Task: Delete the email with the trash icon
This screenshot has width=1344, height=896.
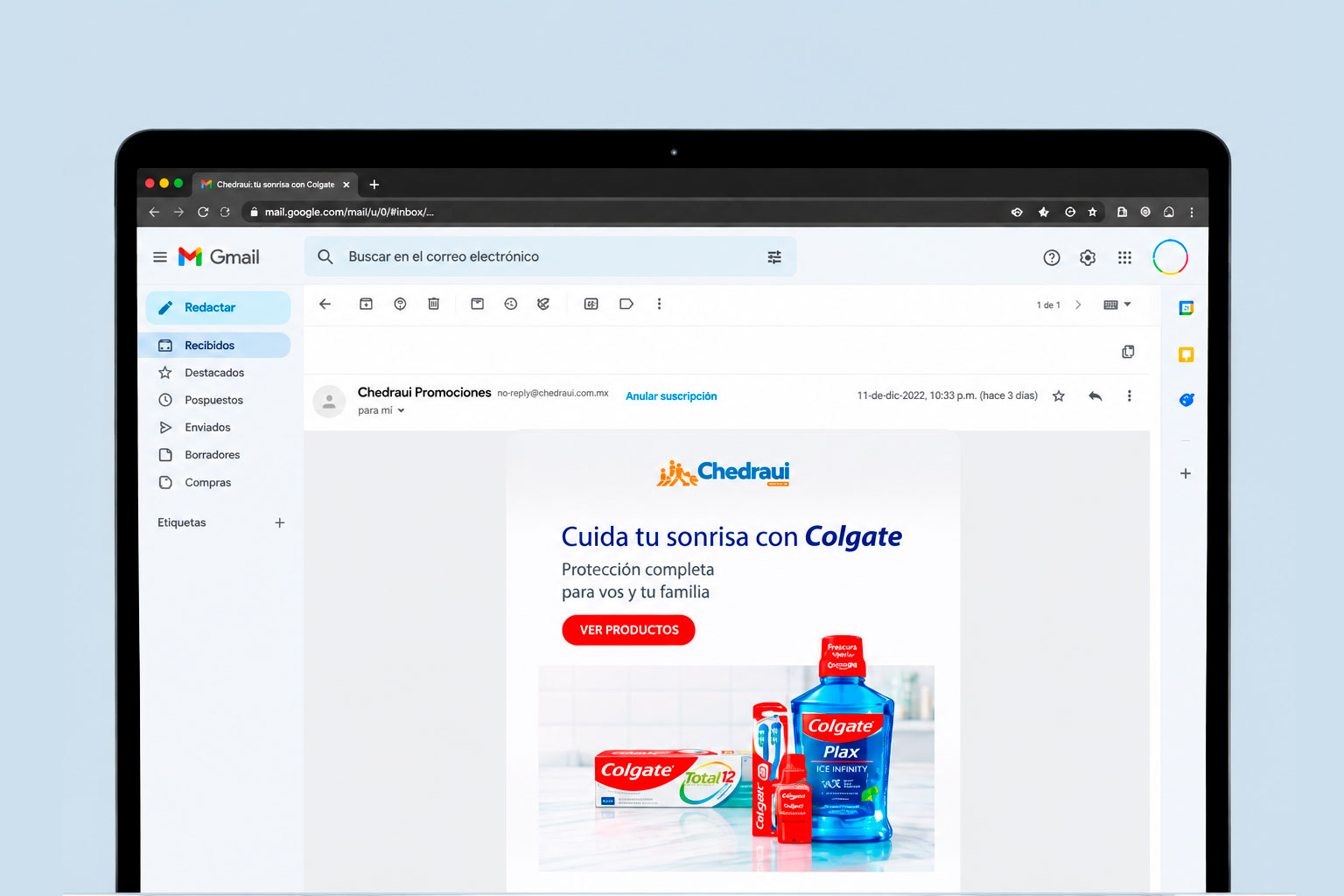Action: tap(433, 304)
